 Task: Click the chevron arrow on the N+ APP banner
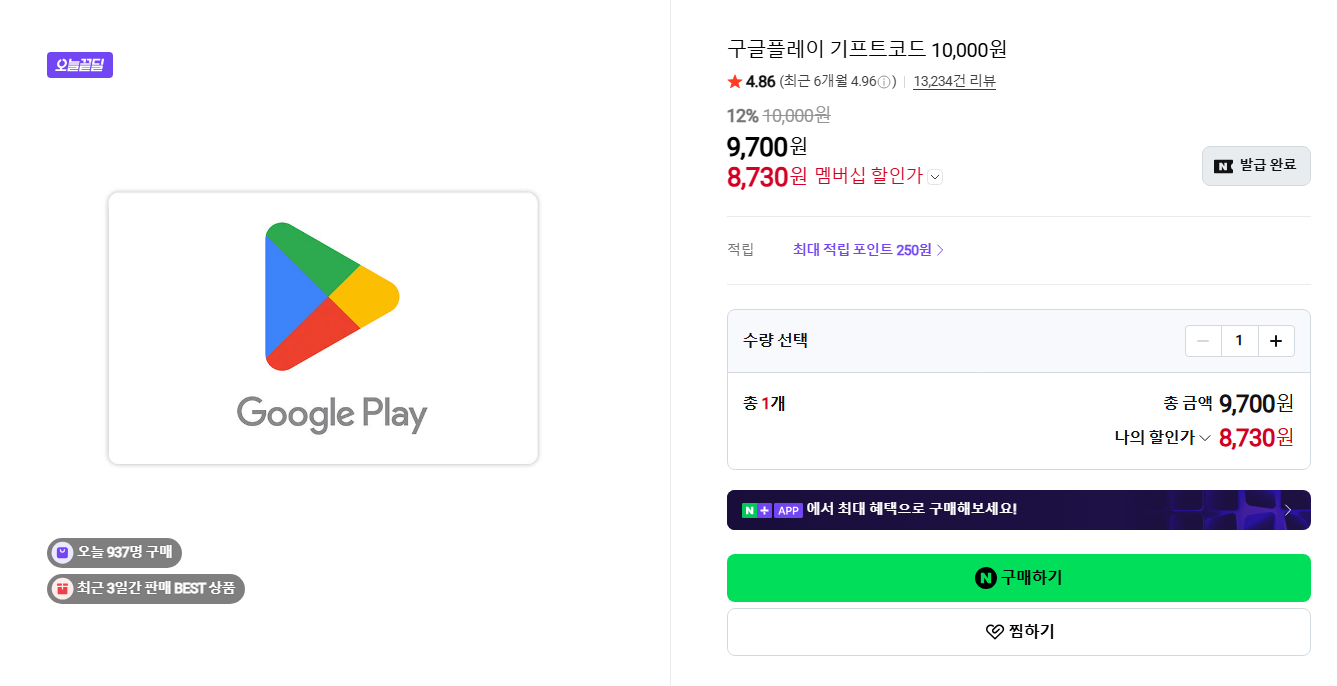click(1289, 510)
